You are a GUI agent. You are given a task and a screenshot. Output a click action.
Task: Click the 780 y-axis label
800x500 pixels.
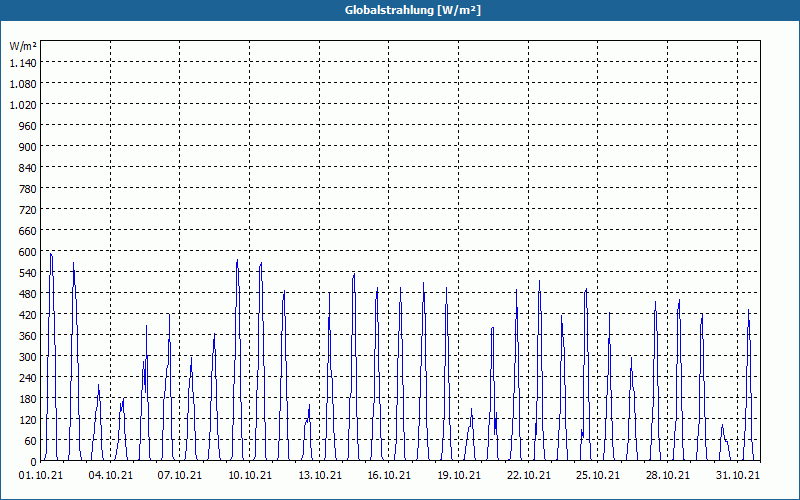(29, 189)
